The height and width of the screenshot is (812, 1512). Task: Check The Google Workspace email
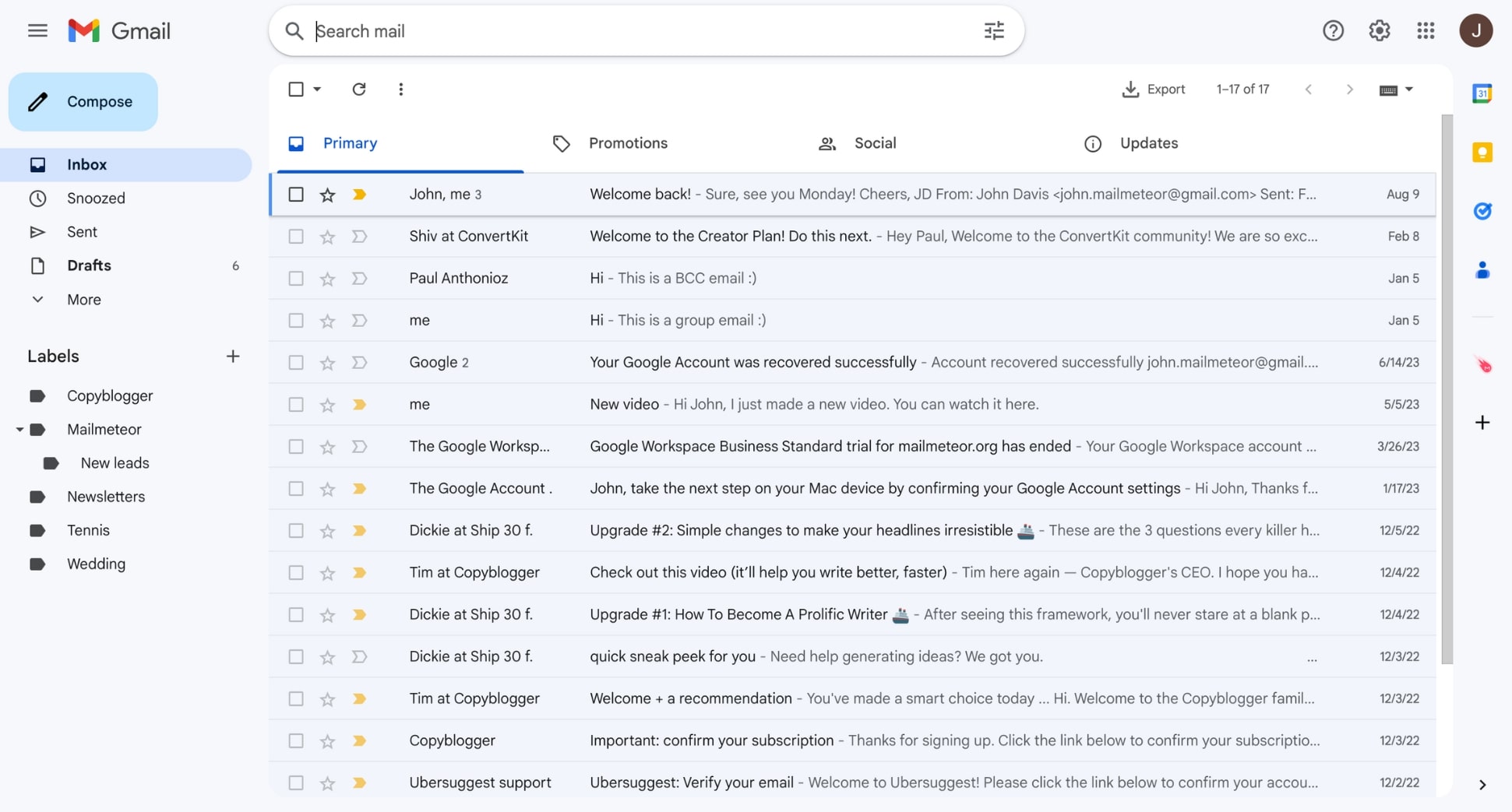[x=295, y=446]
